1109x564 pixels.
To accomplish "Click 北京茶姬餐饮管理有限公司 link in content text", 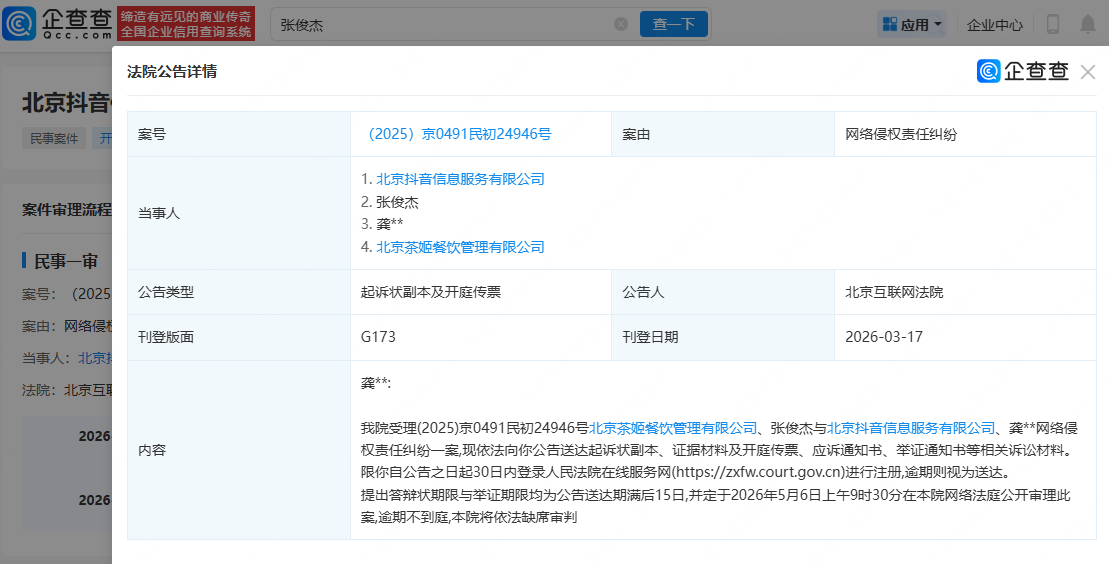I will [673, 428].
